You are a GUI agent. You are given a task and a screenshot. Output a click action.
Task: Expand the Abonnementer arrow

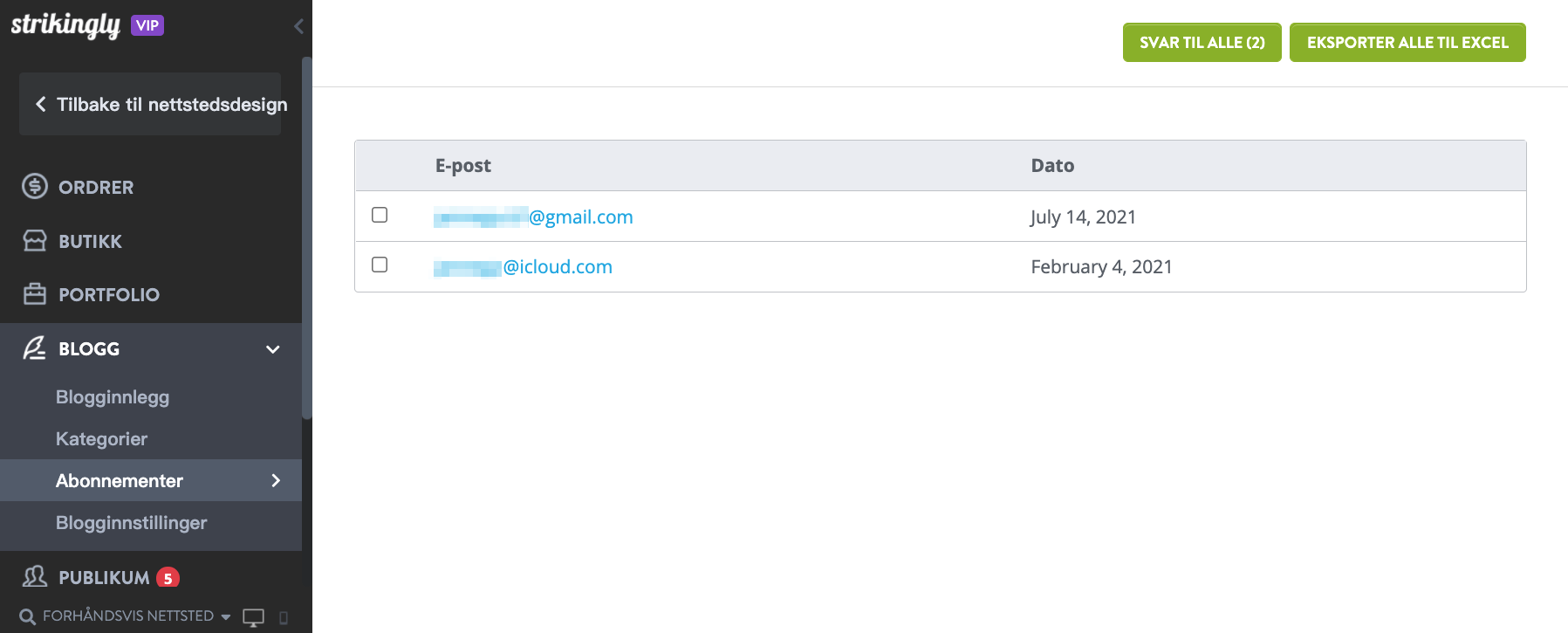(x=276, y=480)
